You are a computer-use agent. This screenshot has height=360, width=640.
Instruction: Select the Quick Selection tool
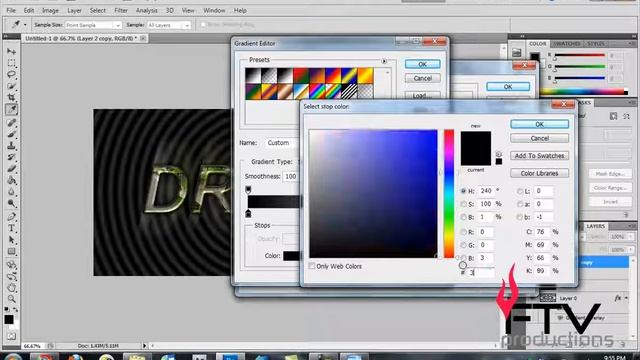(x=11, y=86)
